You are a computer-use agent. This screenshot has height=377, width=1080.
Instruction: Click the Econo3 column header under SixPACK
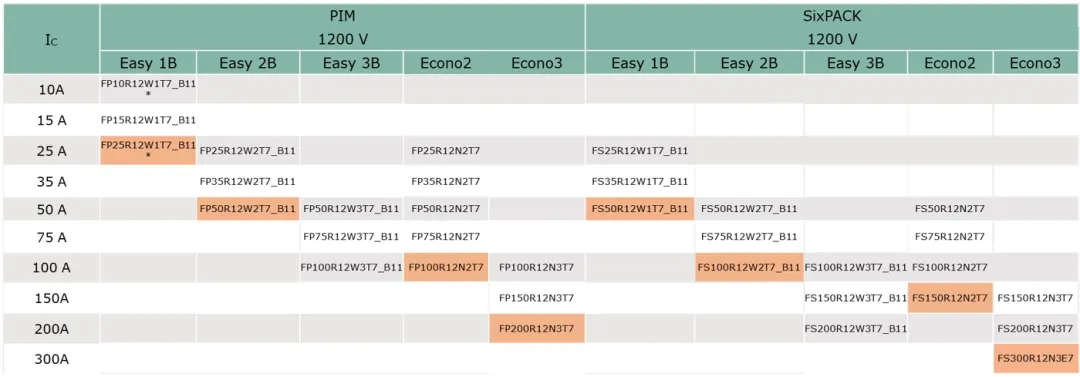point(1035,63)
